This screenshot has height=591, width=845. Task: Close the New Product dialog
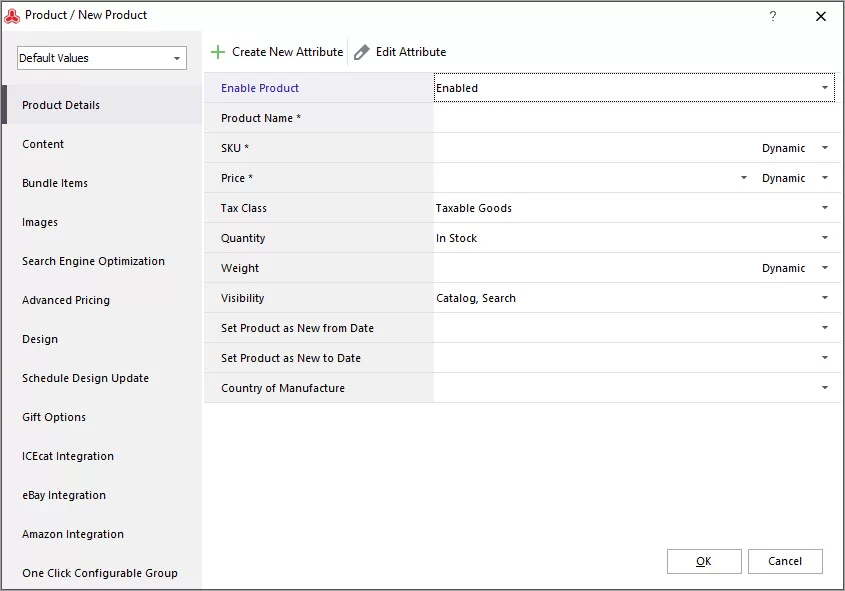tap(821, 16)
